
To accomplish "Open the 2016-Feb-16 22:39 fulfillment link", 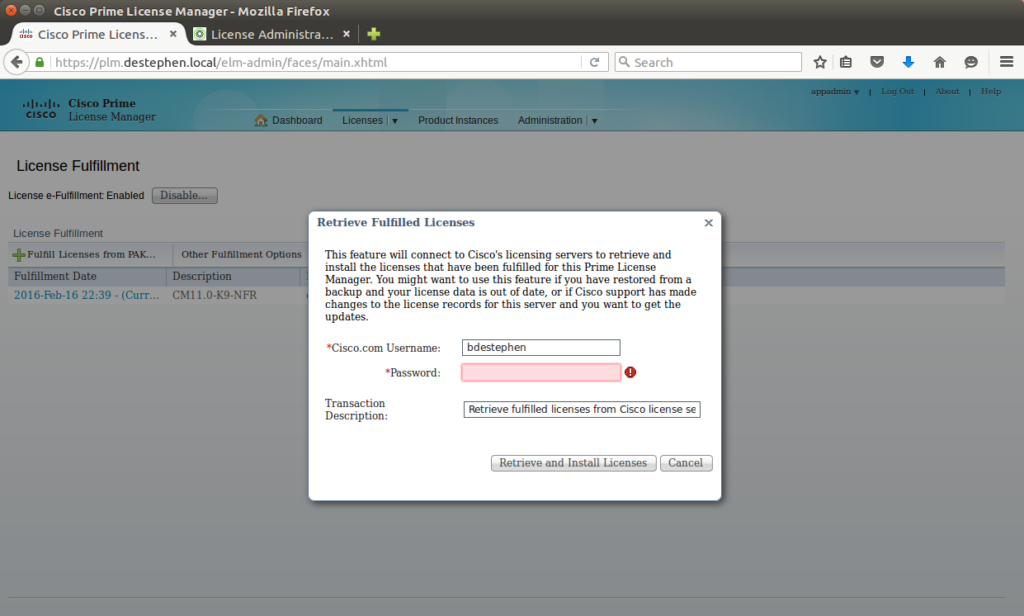I will click(x=86, y=295).
